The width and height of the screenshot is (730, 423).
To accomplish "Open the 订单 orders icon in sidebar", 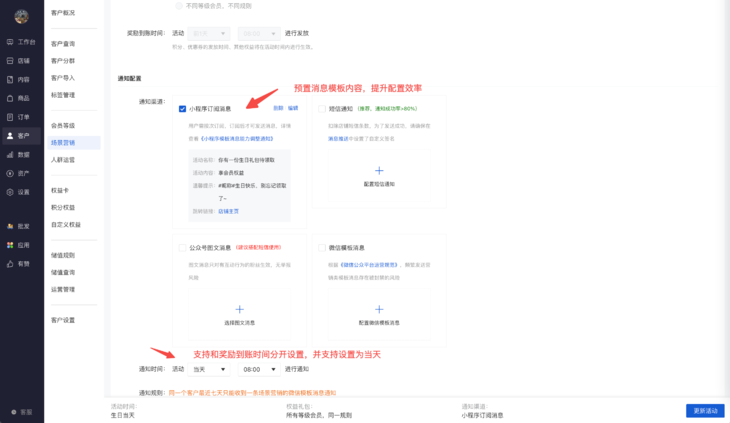I will 10,117.
